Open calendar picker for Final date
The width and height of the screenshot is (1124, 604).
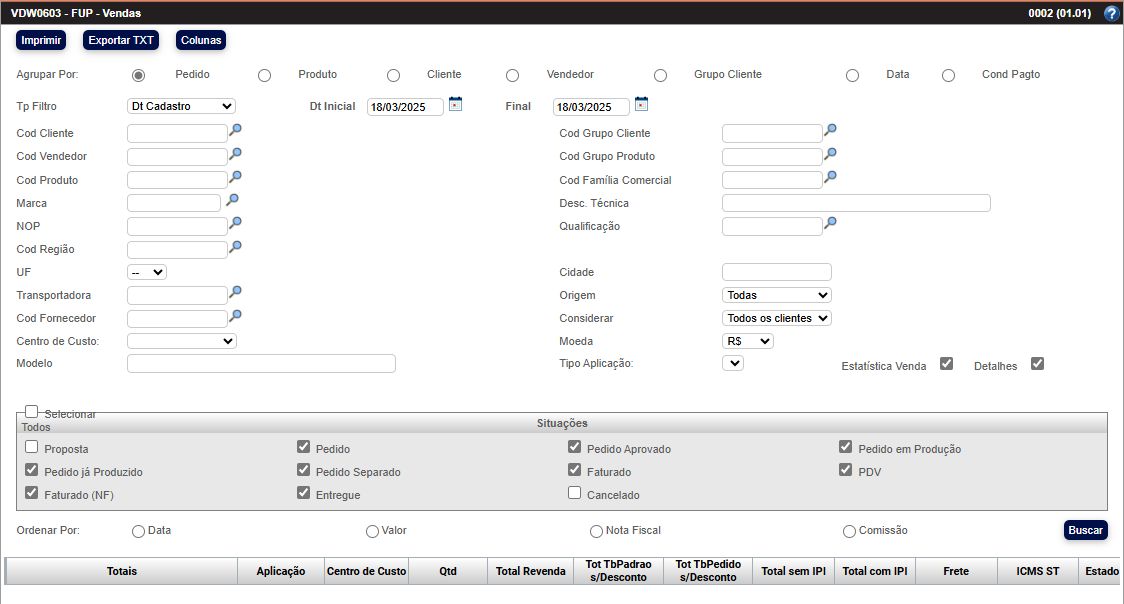point(641,104)
